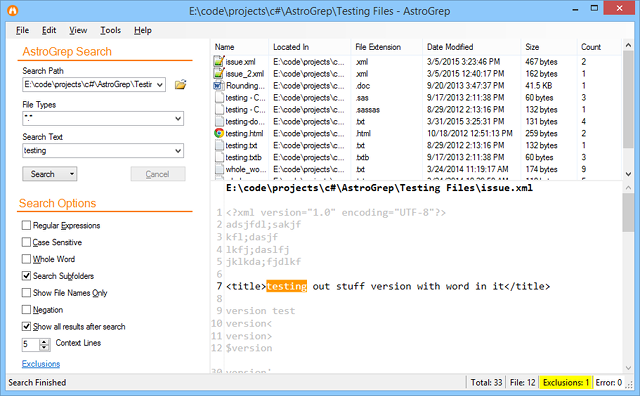Click the file icon of the .sassas row
Screen dimensions: 640x396
coord(219,109)
